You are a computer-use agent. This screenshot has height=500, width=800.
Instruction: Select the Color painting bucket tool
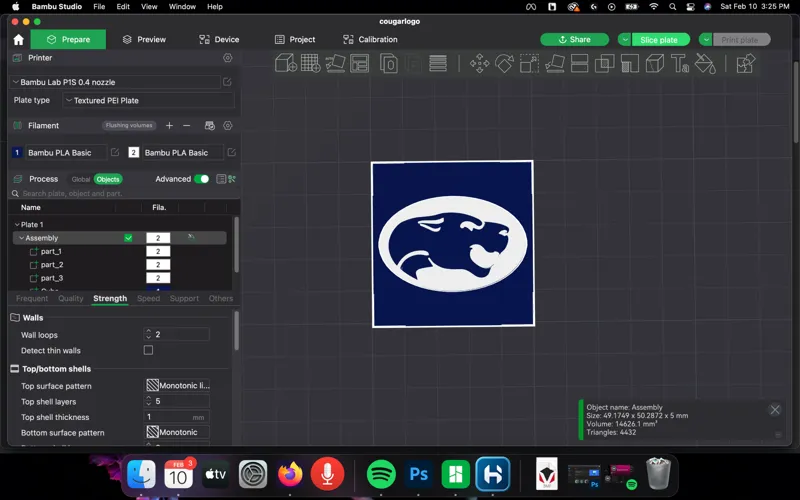tap(705, 64)
